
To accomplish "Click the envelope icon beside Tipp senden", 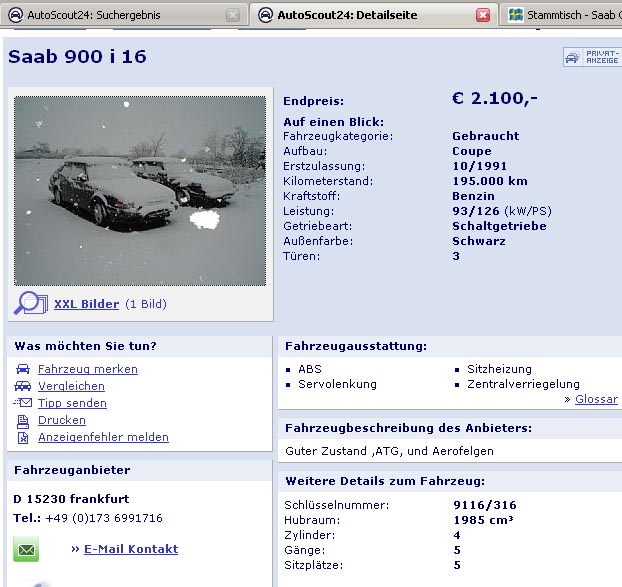I will pyautogui.click(x=23, y=403).
